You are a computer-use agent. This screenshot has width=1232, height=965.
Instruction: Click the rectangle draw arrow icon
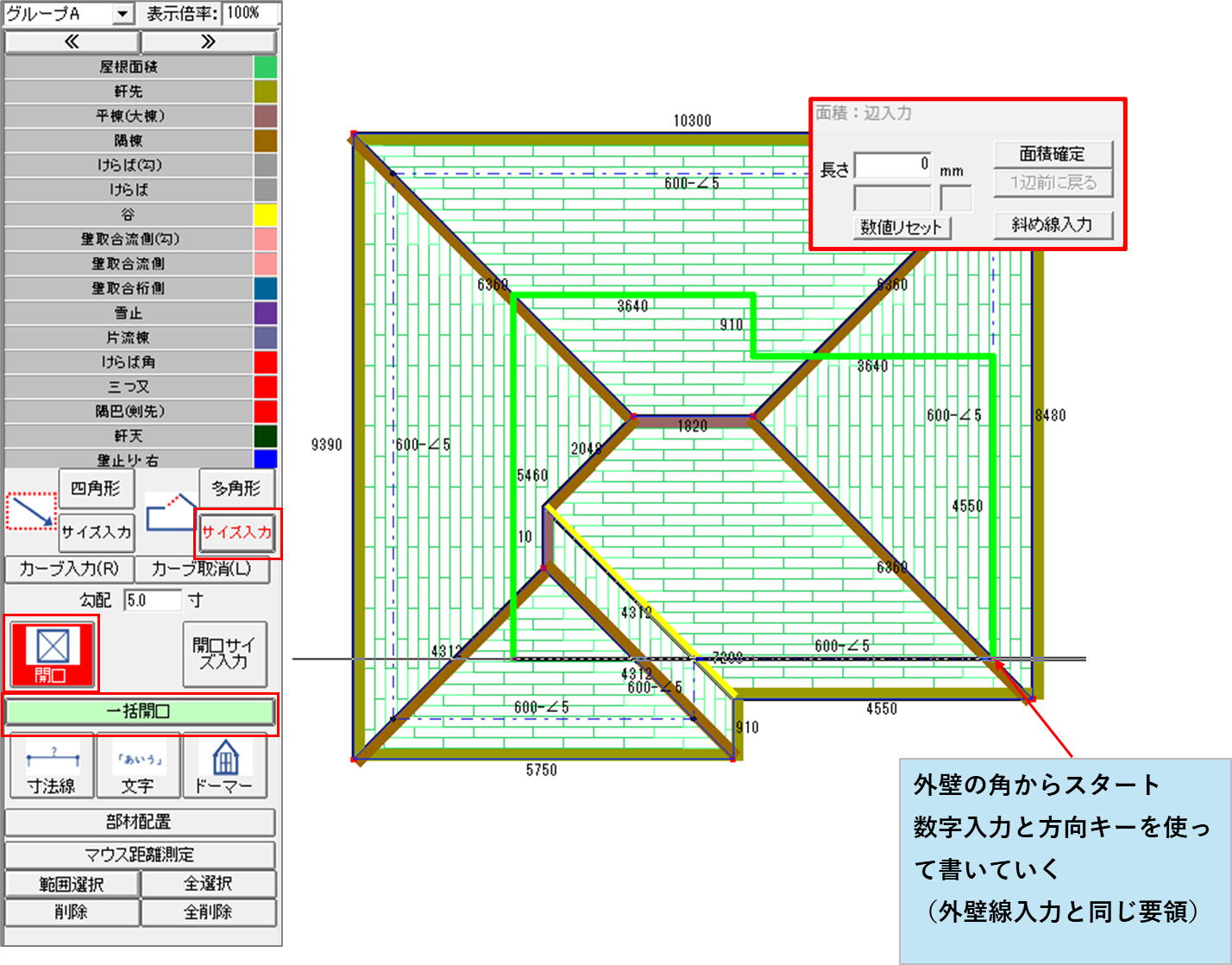point(31,512)
